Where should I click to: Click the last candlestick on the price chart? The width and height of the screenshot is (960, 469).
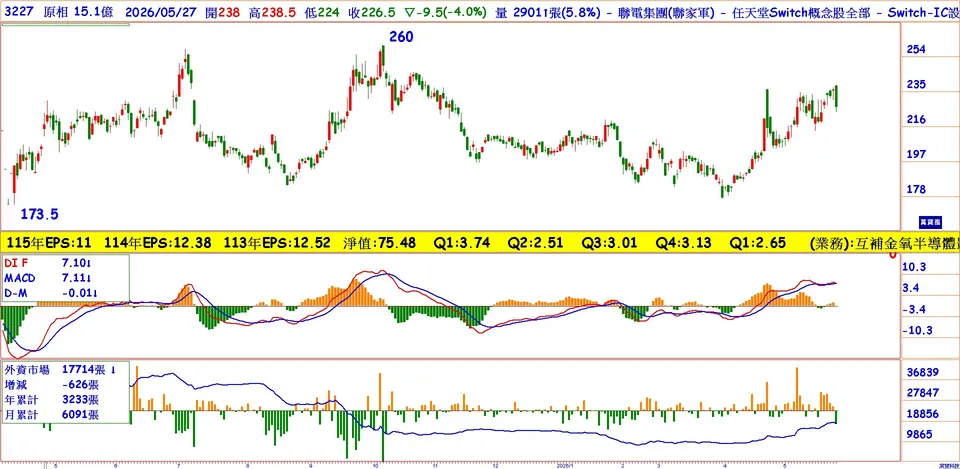836,97
